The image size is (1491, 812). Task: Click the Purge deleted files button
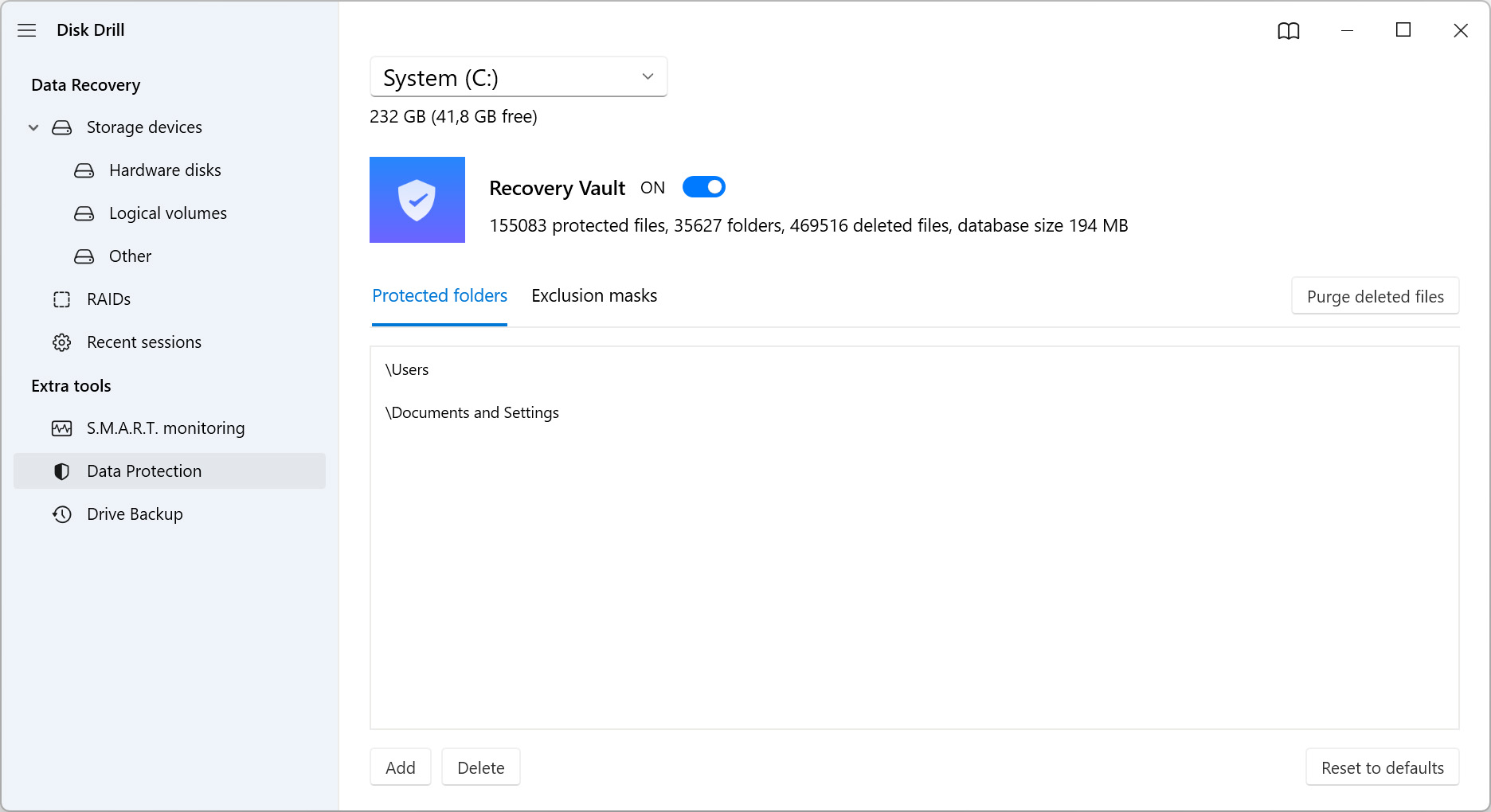click(1376, 296)
